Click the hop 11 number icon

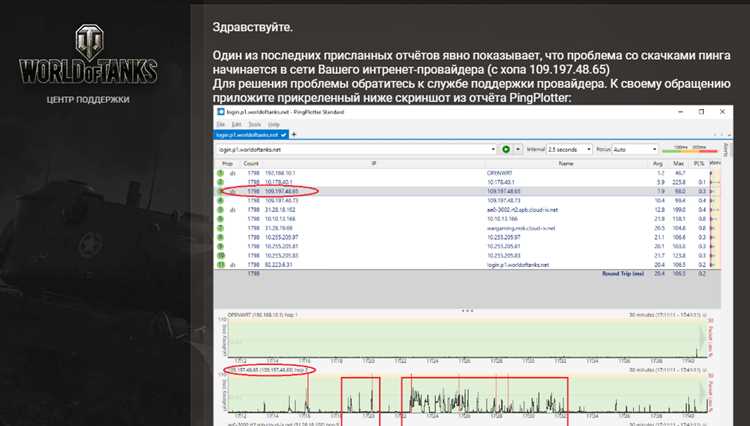221,264
